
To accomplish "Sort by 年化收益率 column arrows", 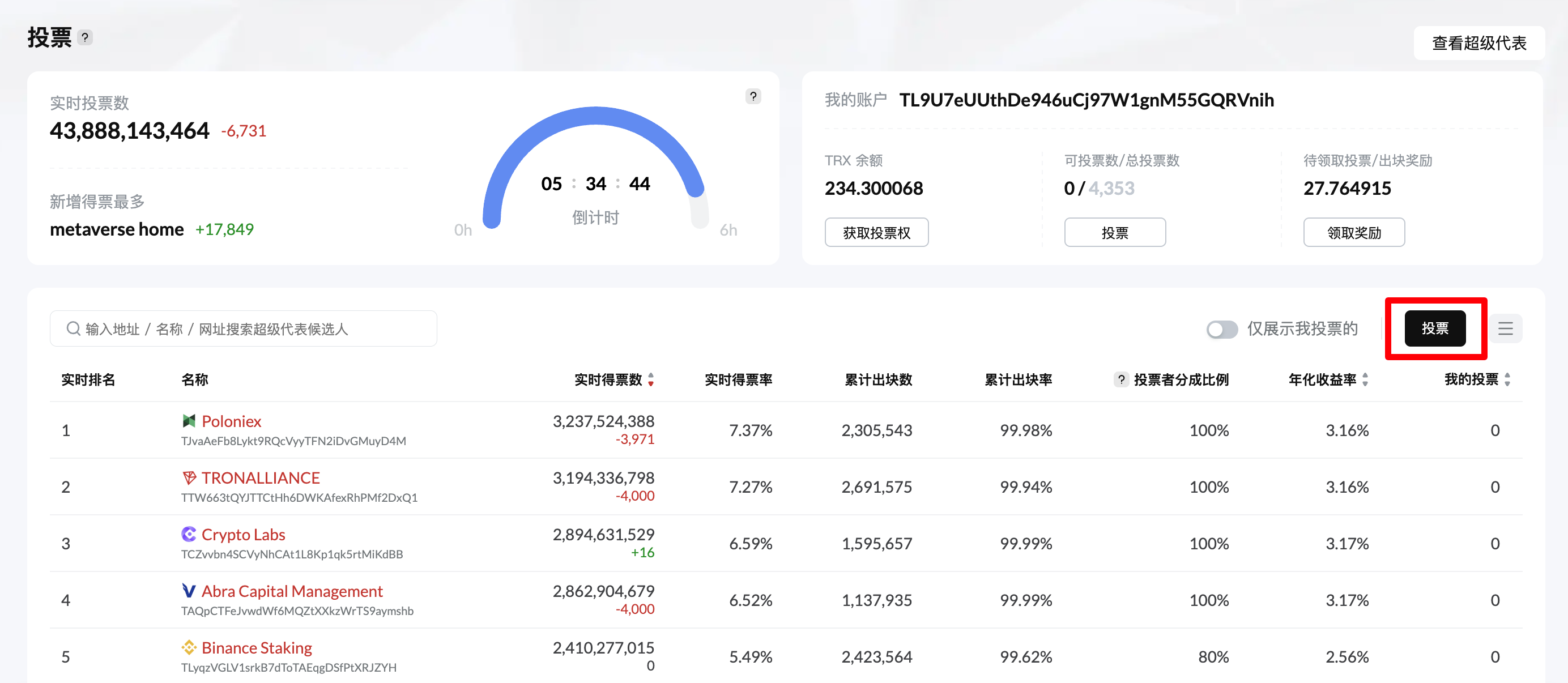I will tap(1365, 380).
